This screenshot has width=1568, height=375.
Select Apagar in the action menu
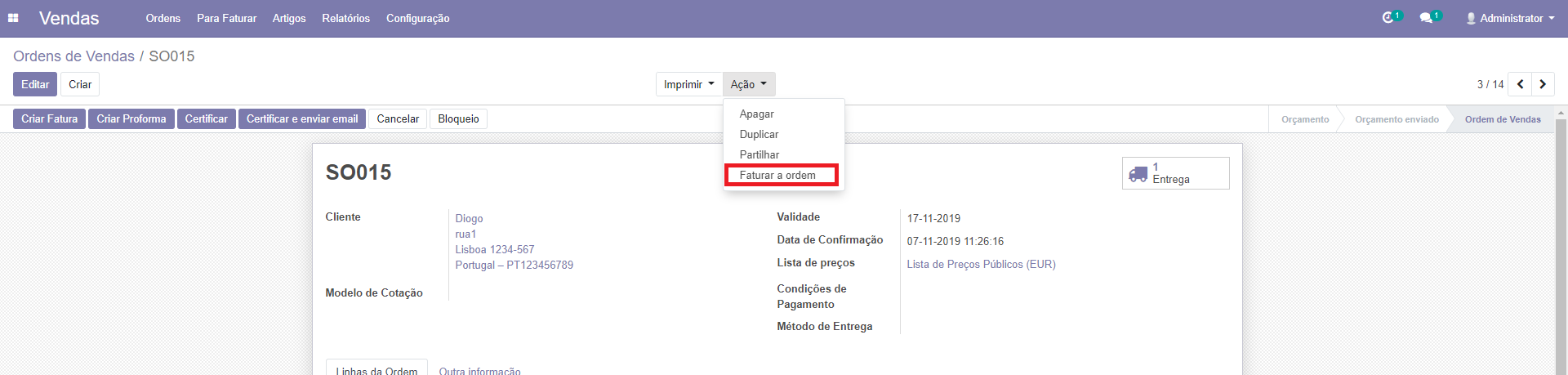pos(756,114)
